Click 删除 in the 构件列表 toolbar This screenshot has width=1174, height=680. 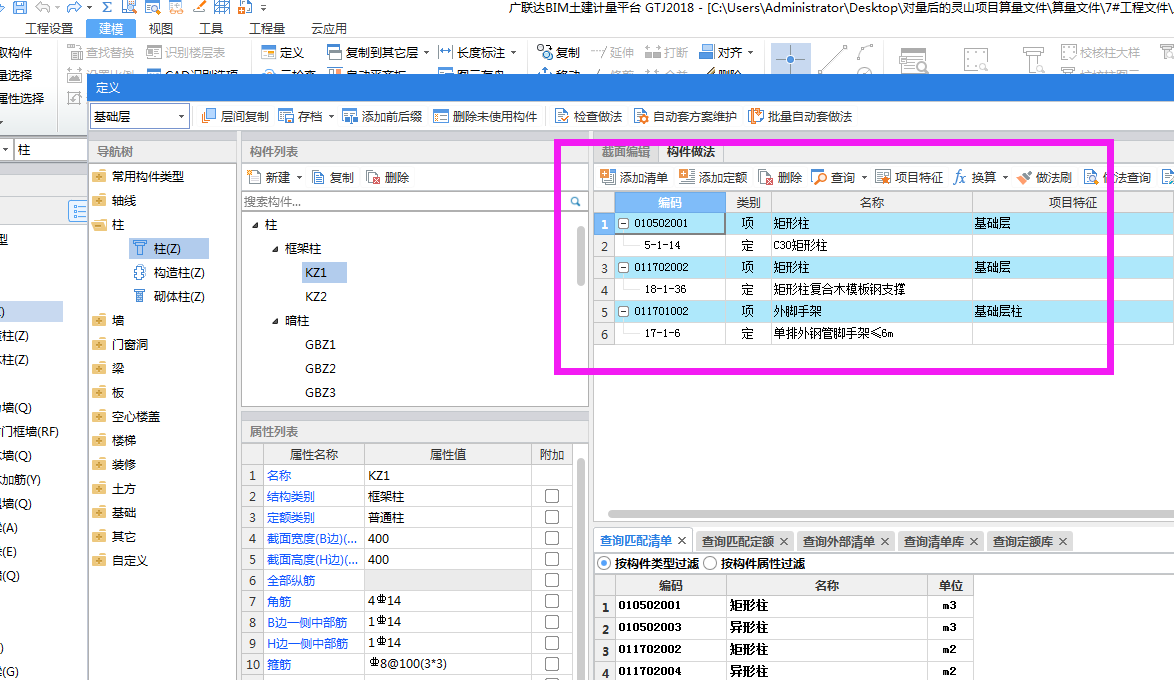pyautogui.click(x=388, y=177)
